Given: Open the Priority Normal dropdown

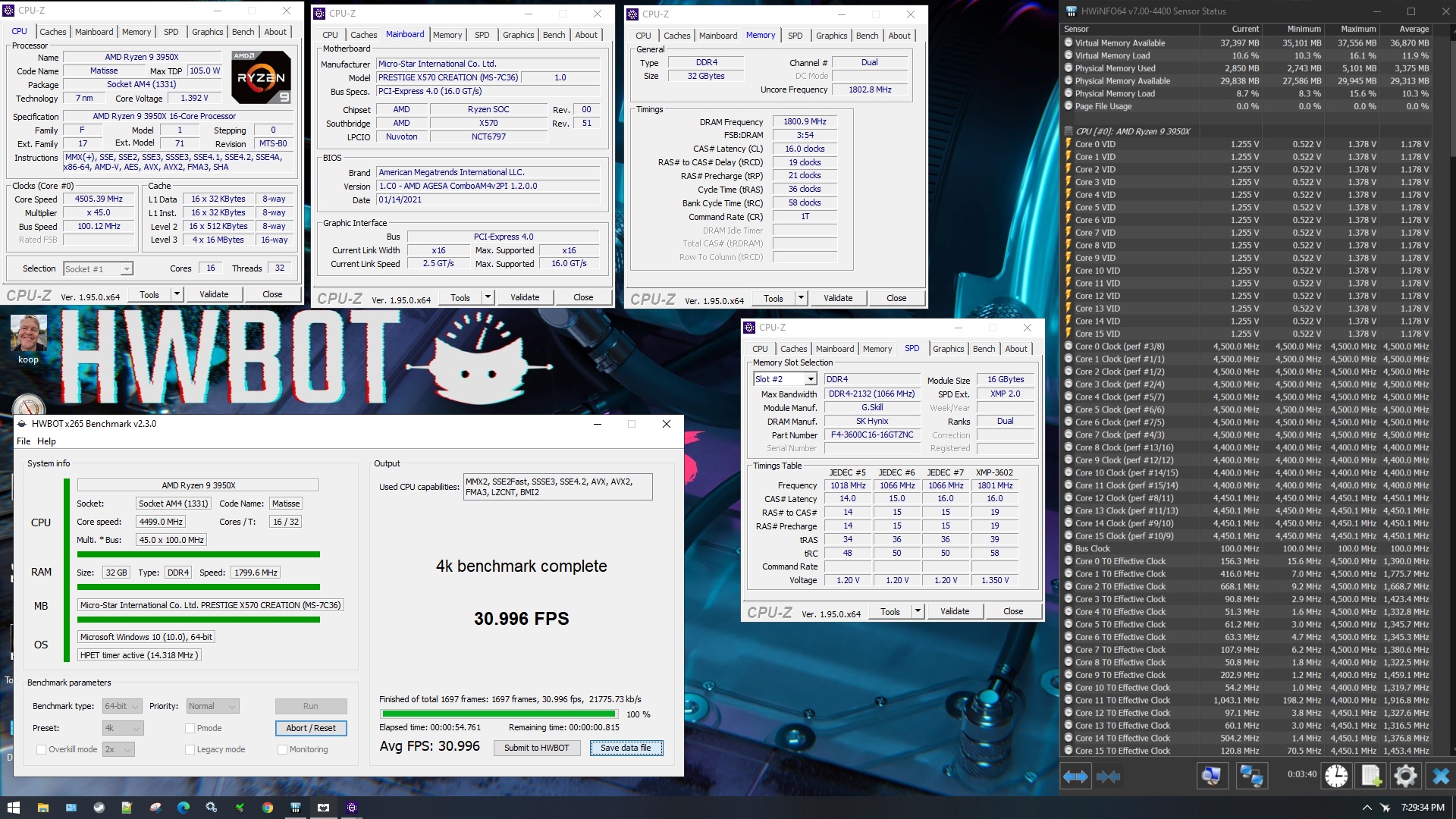Looking at the screenshot, I should pyautogui.click(x=212, y=706).
